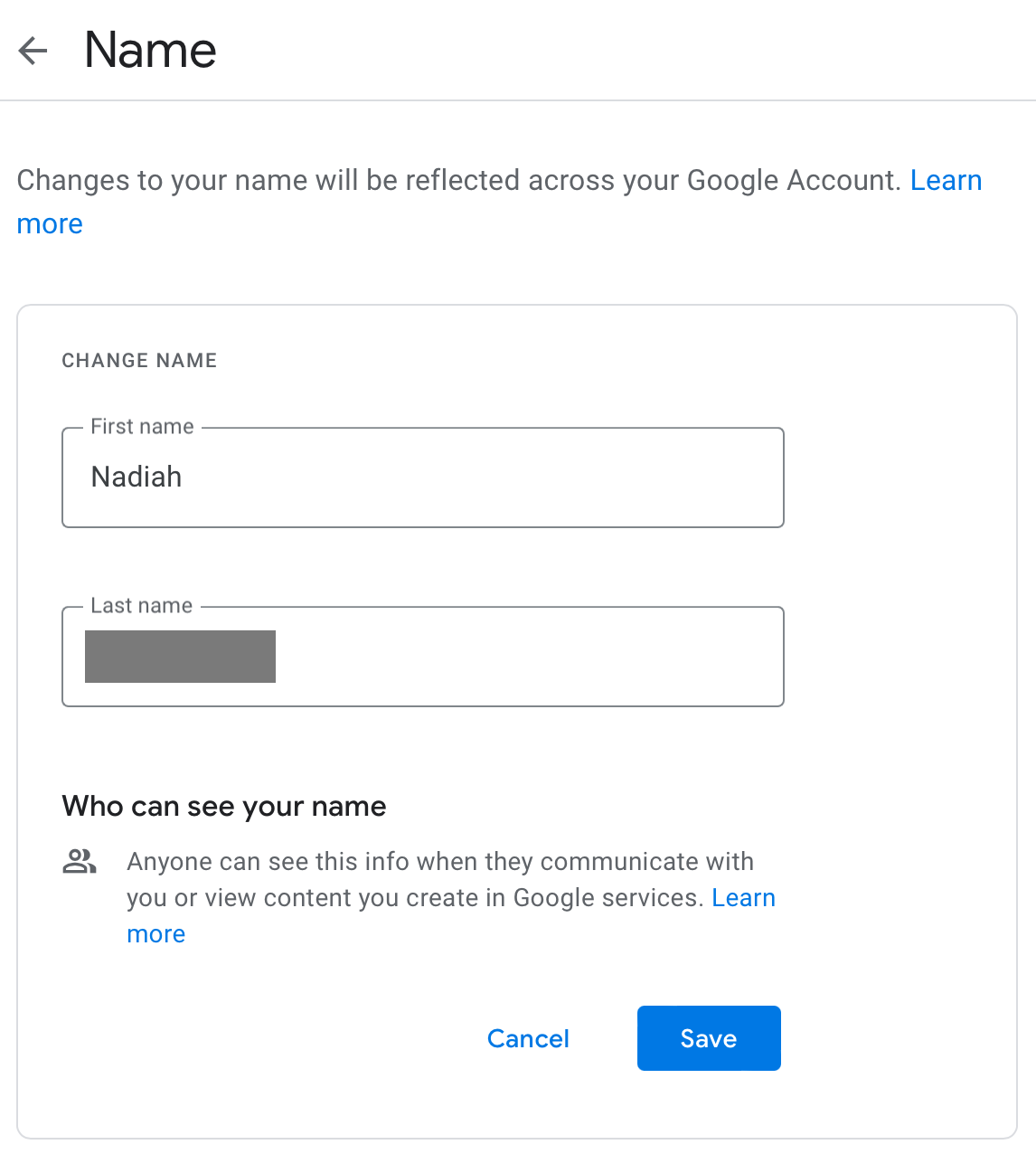Open the top "Learn" link after Google Account
Image resolution: width=1036 pixels, height=1154 pixels.
(x=946, y=180)
